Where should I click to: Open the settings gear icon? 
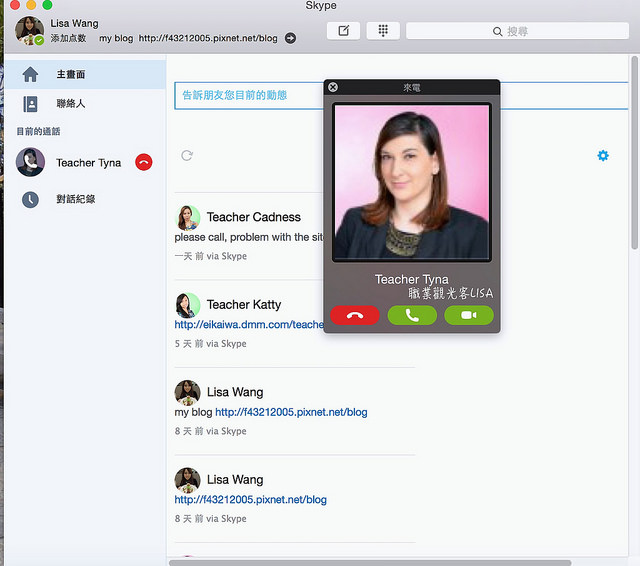[602, 156]
